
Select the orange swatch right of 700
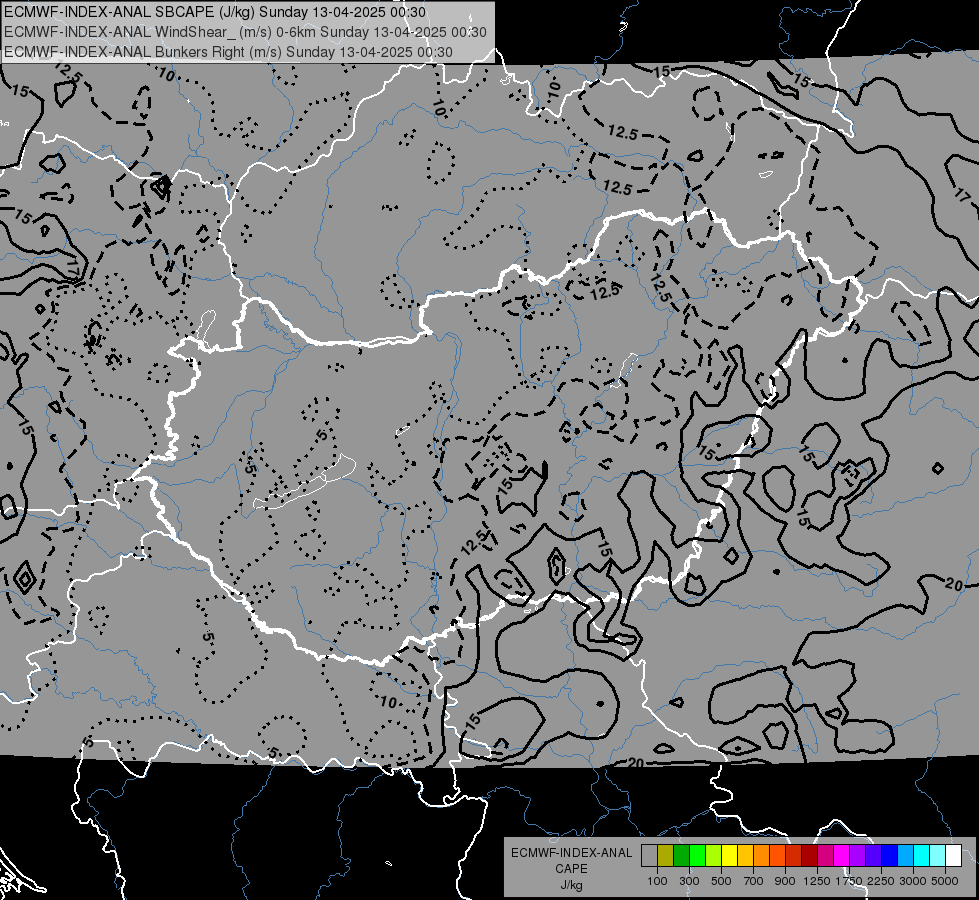[x=761, y=855]
